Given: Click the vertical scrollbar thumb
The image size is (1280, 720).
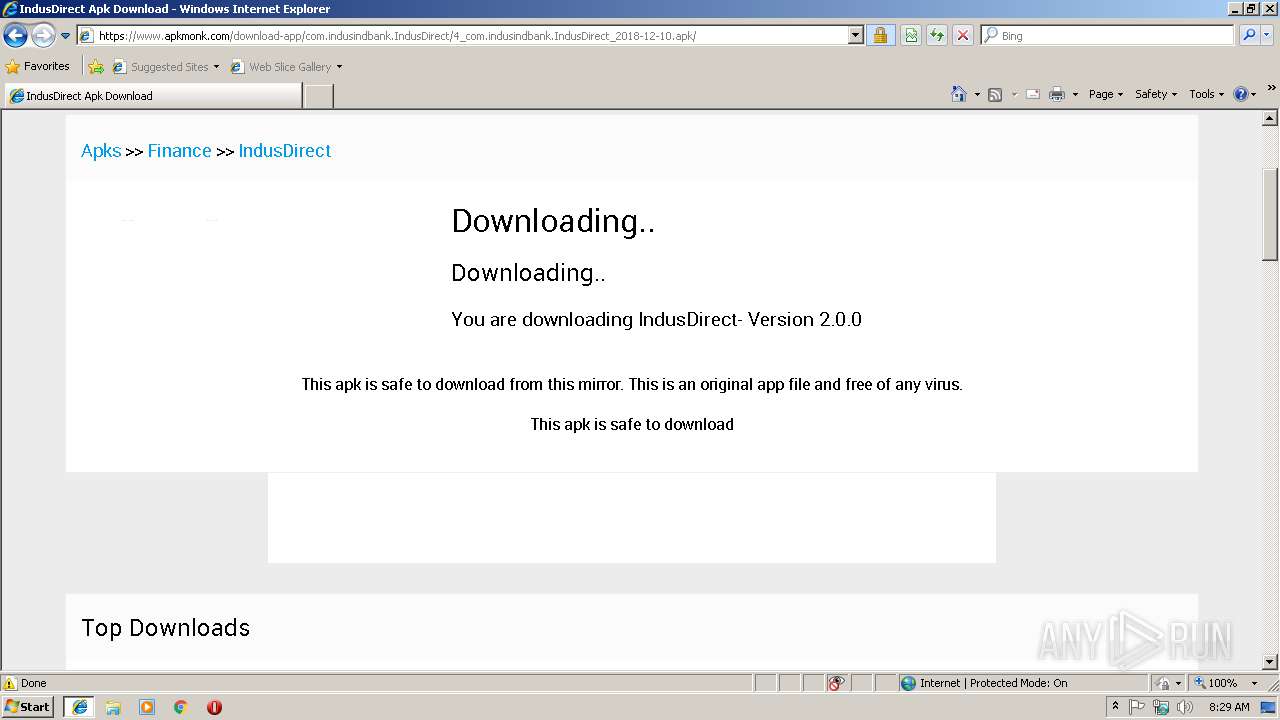Looking at the screenshot, I should pos(1271,214).
